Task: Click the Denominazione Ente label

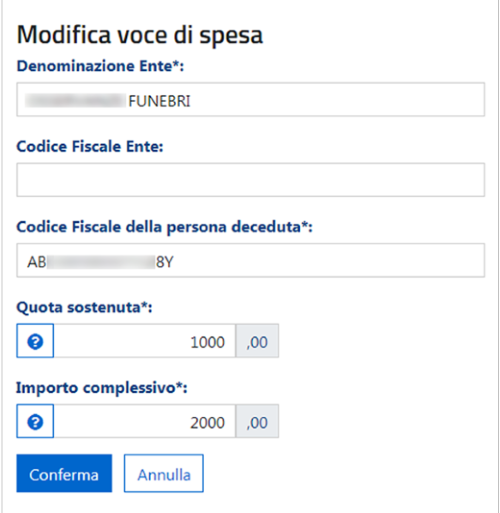Action: click(100, 66)
